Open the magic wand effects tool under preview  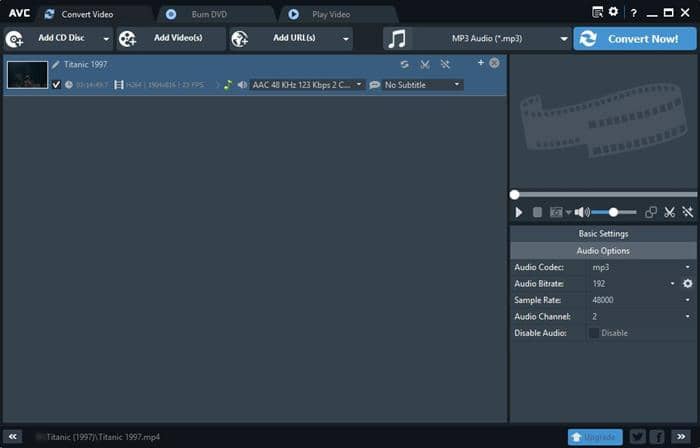pos(687,212)
